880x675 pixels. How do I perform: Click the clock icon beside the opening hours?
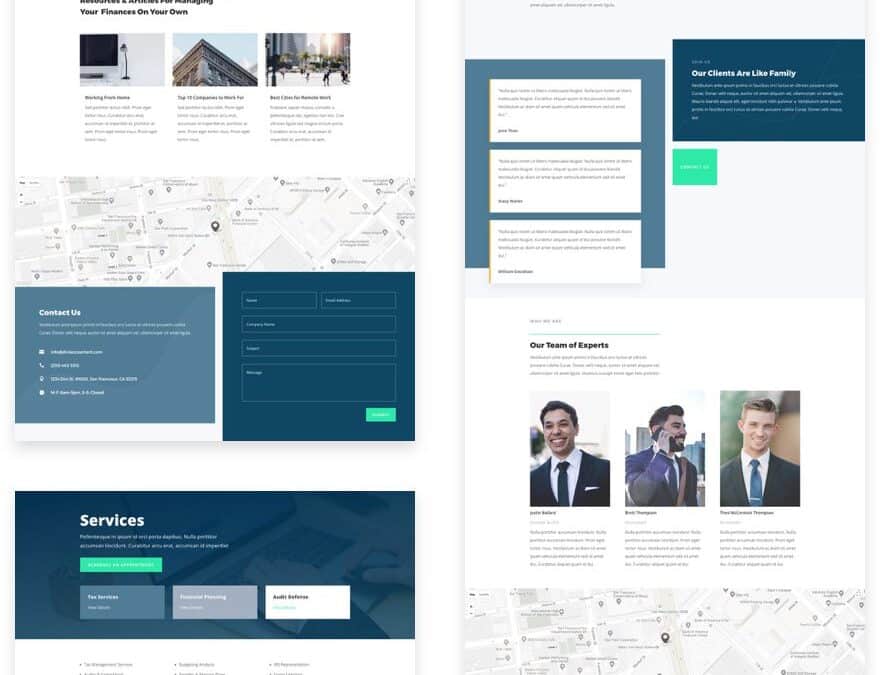pos(42,392)
